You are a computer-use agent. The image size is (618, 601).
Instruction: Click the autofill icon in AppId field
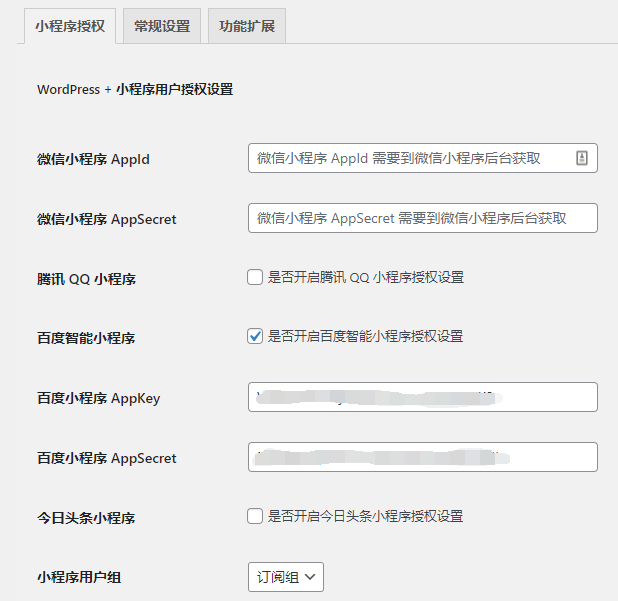tap(582, 158)
